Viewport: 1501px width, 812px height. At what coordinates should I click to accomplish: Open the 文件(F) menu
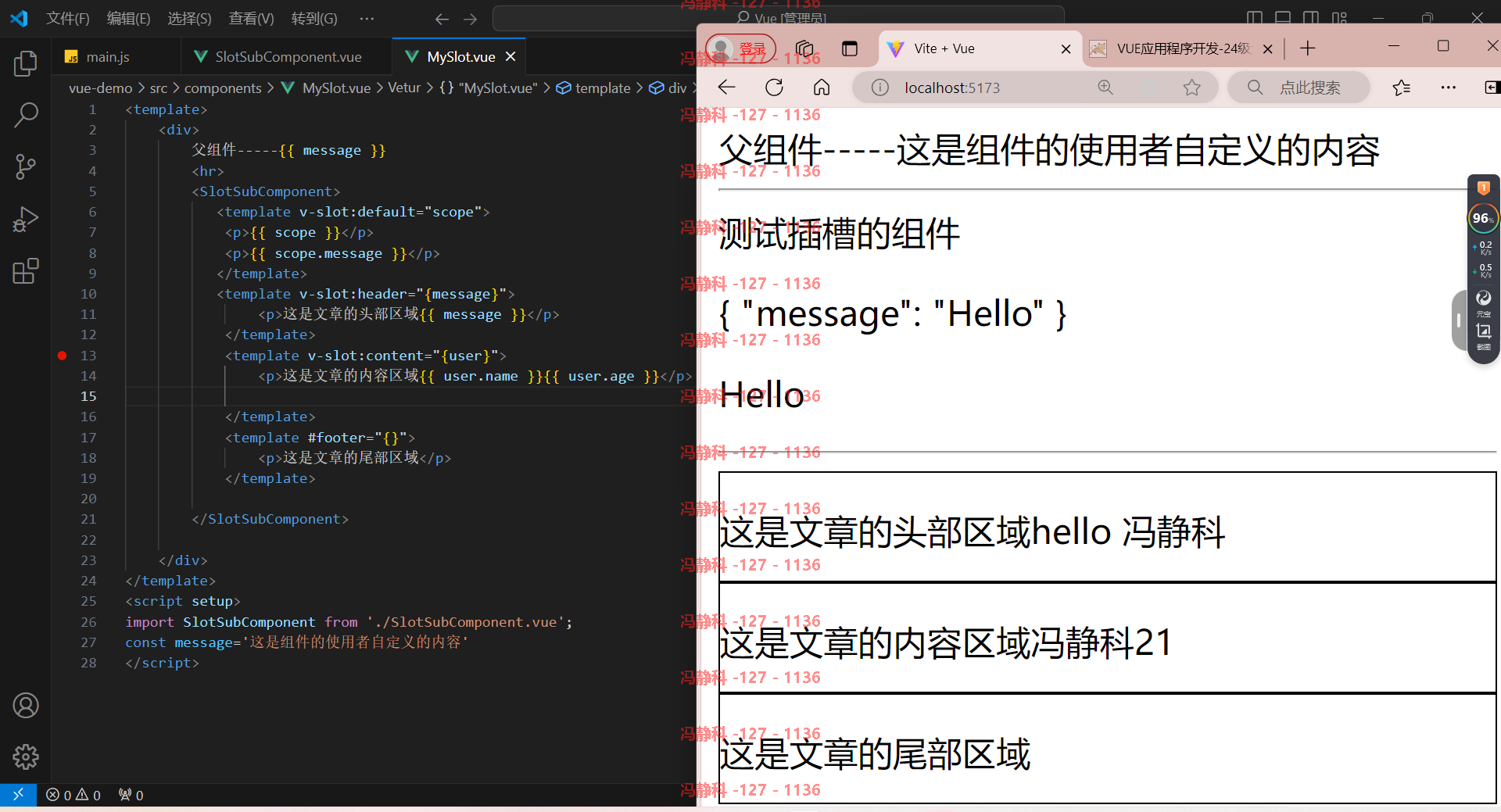point(67,18)
